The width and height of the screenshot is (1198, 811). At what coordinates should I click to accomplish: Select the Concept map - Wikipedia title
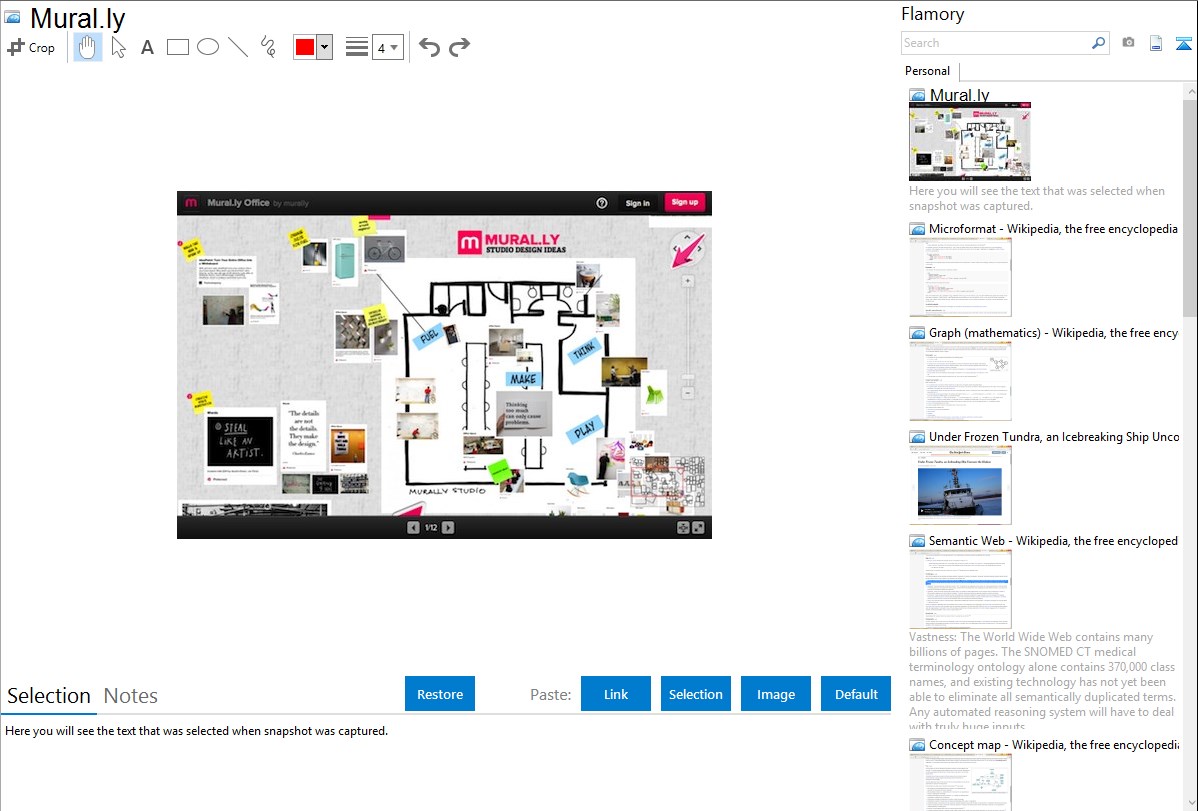(1054, 744)
